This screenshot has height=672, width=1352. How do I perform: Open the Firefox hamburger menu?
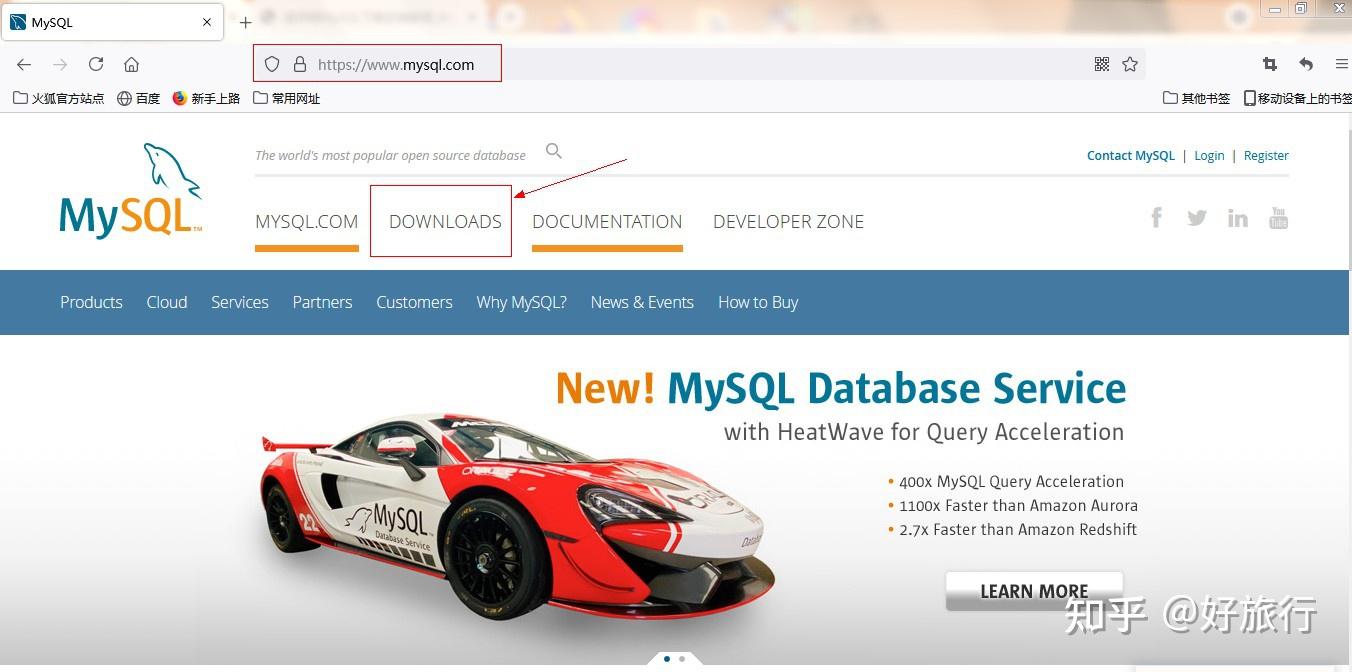point(1342,64)
